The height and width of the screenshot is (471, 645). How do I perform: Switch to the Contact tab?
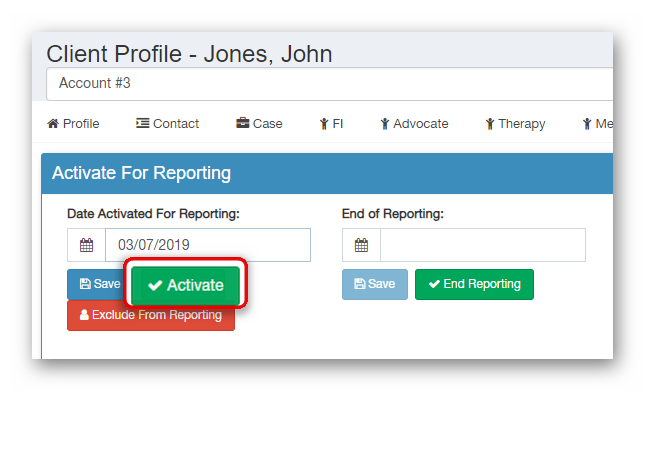[x=167, y=123]
